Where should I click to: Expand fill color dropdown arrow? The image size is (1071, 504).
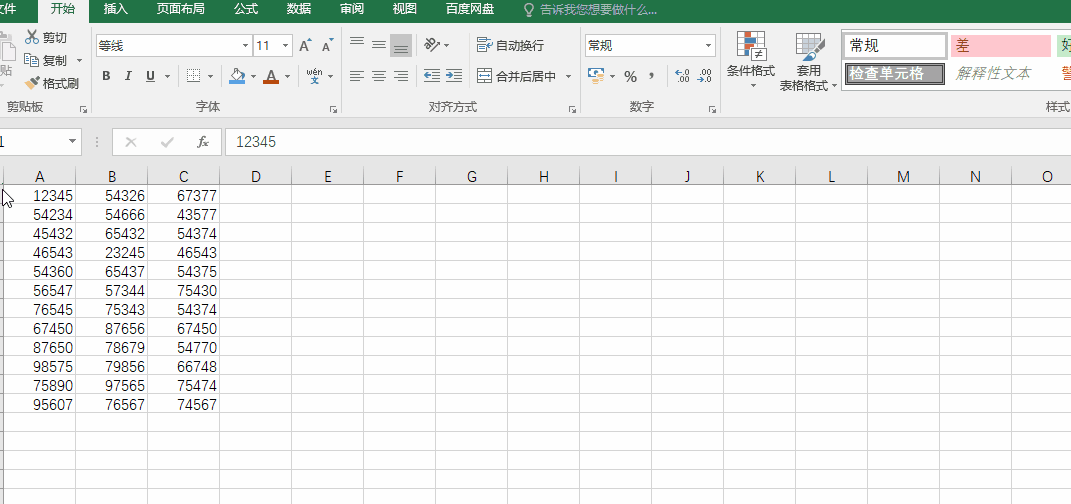point(253,76)
